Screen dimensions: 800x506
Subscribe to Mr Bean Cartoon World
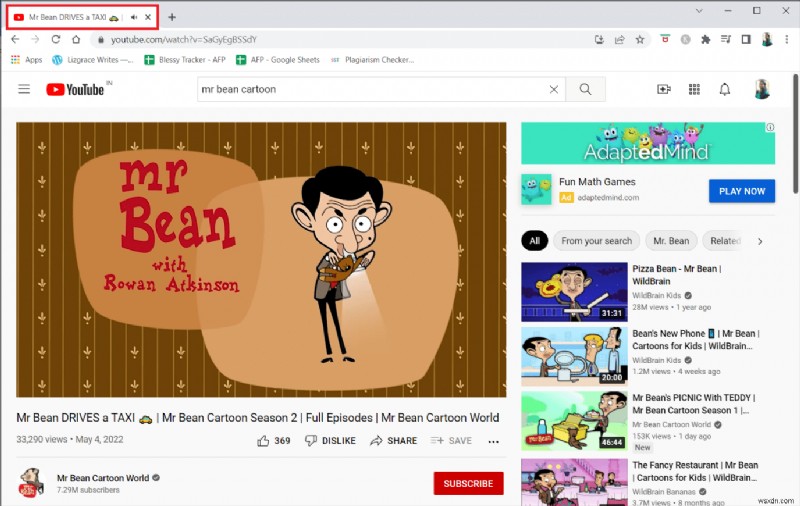468,483
